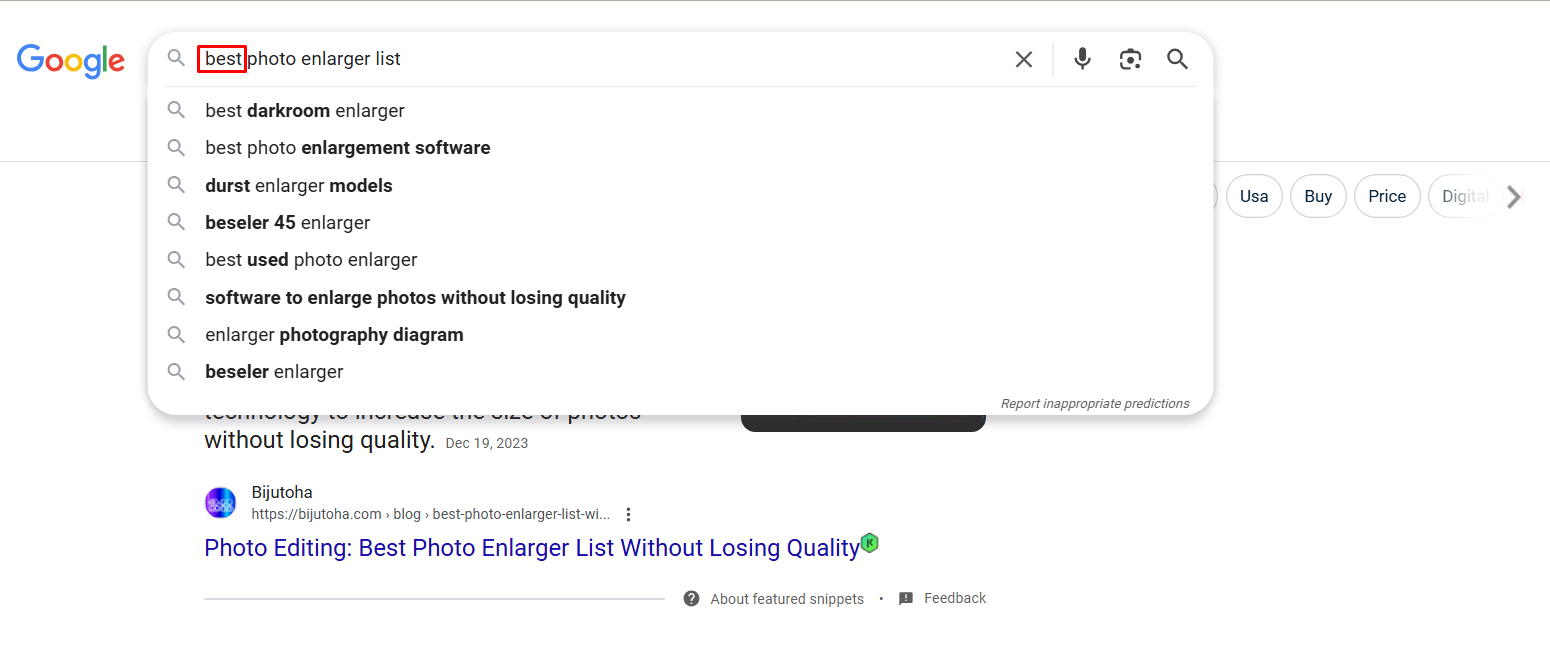
Task: Click the magnifier icon left of the search field
Action: click(176, 59)
